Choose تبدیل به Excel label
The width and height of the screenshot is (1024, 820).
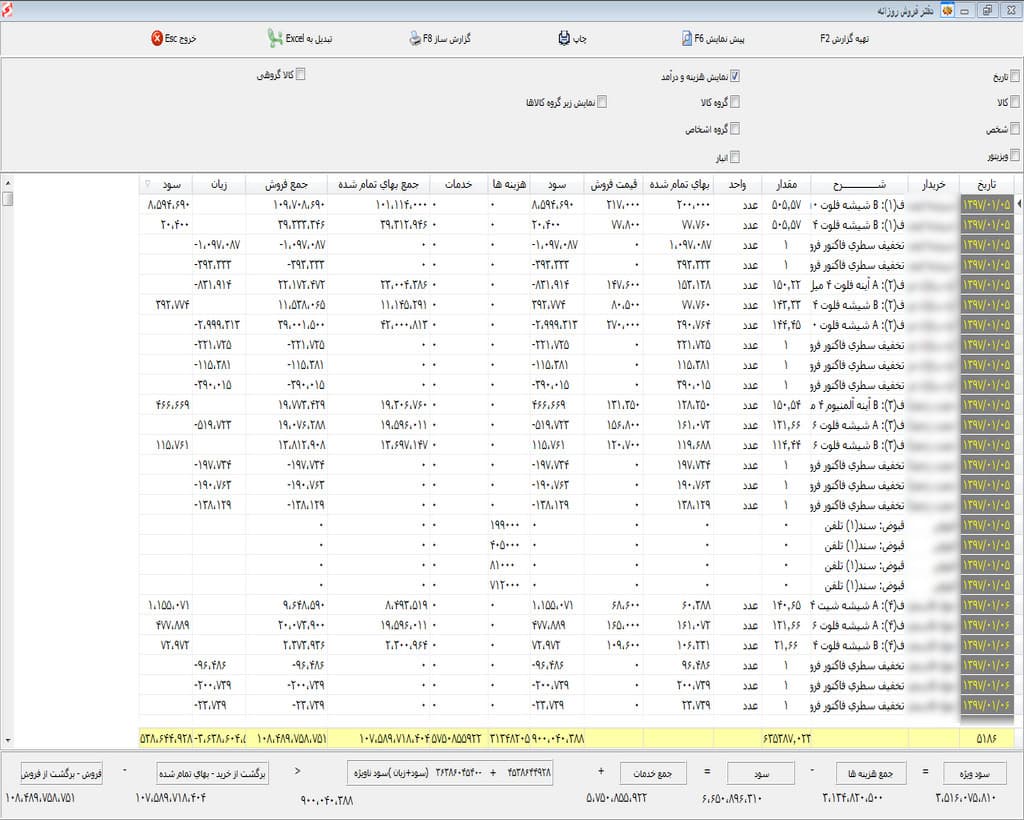pos(309,39)
